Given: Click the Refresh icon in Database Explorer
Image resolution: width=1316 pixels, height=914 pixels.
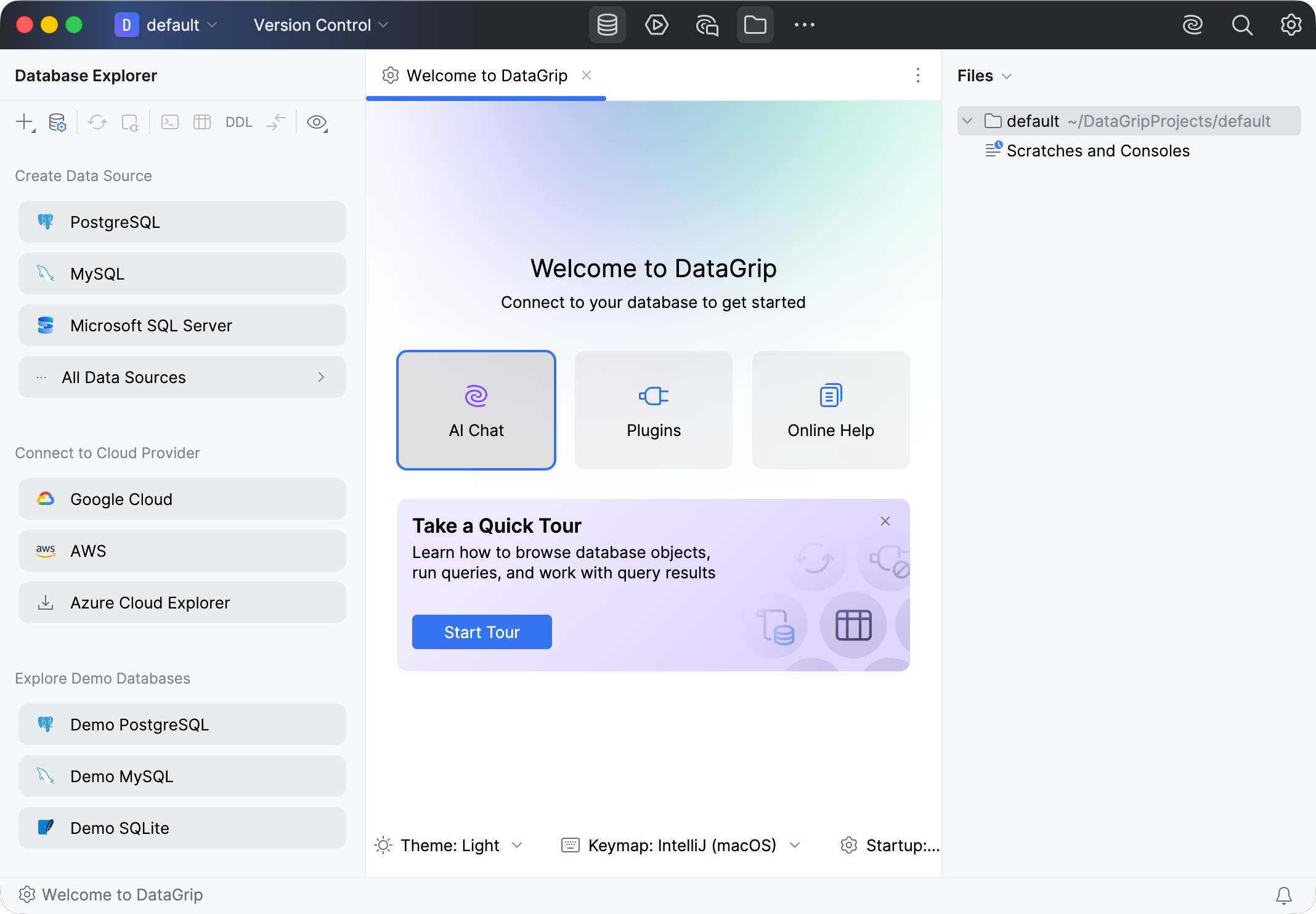Looking at the screenshot, I should [97, 123].
